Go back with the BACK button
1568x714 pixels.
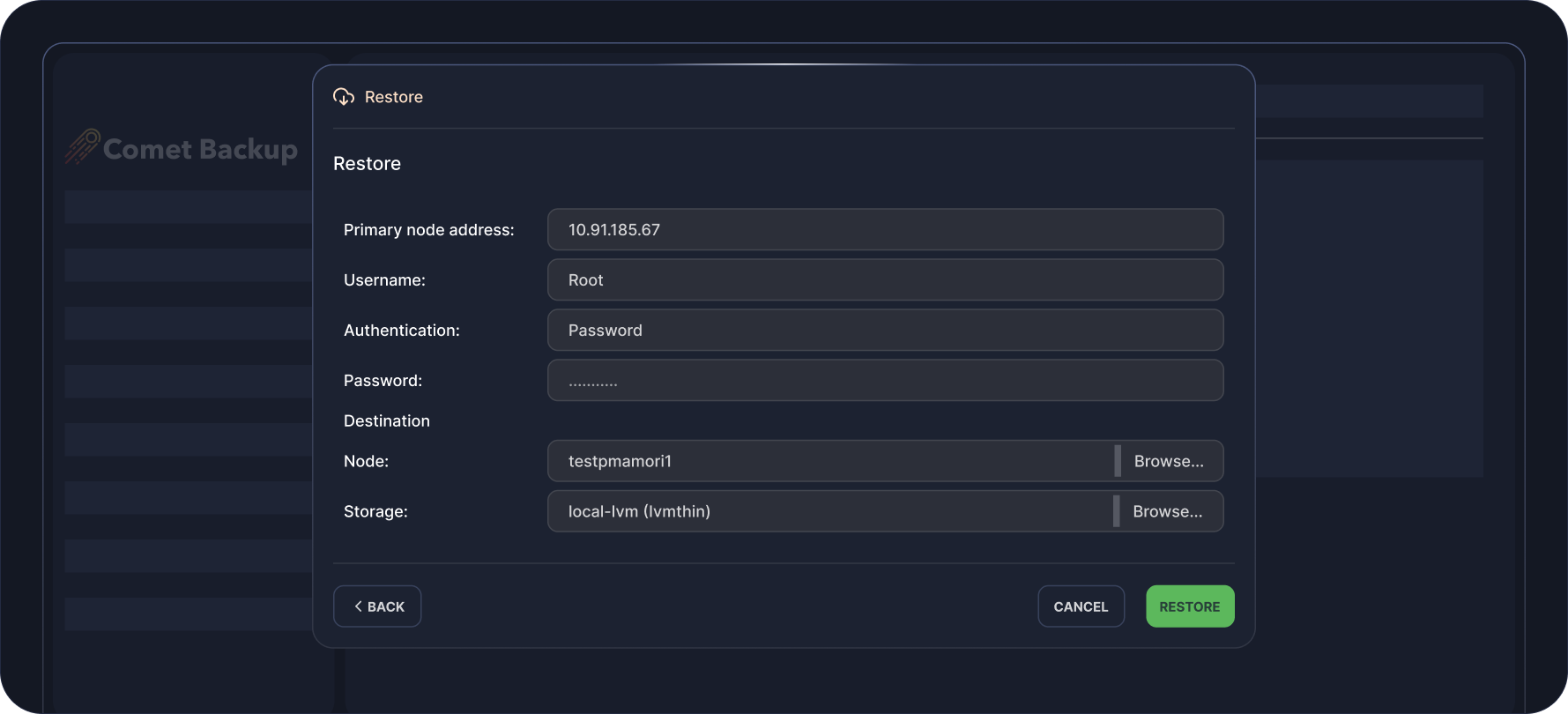[x=377, y=606]
